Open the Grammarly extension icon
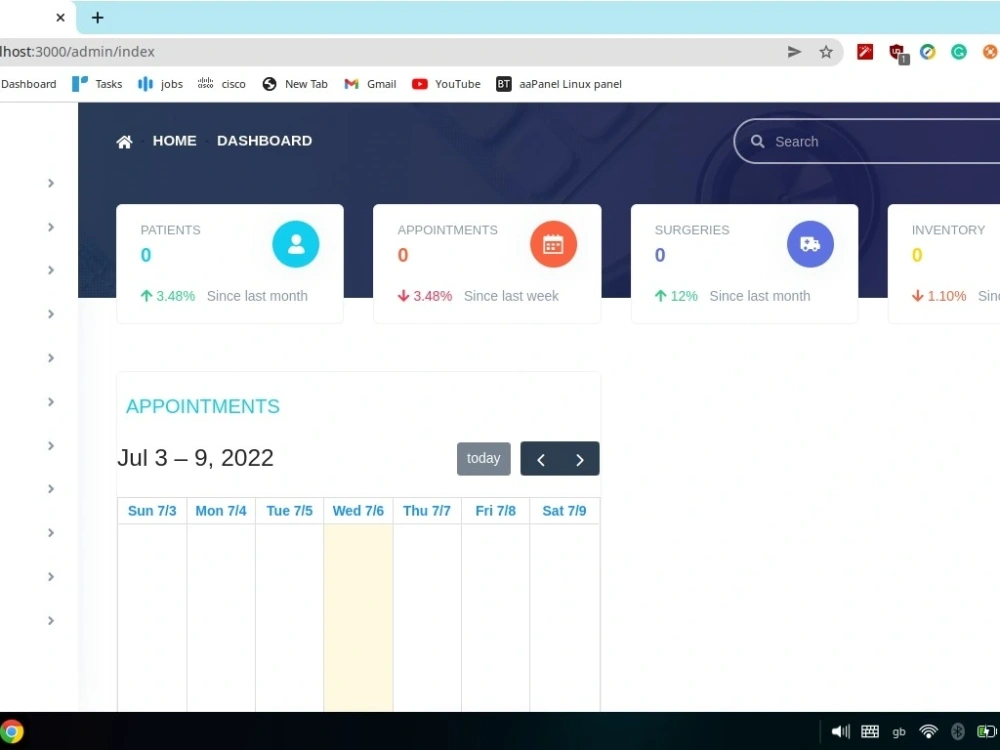The image size is (1000, 750). point(959,52)
